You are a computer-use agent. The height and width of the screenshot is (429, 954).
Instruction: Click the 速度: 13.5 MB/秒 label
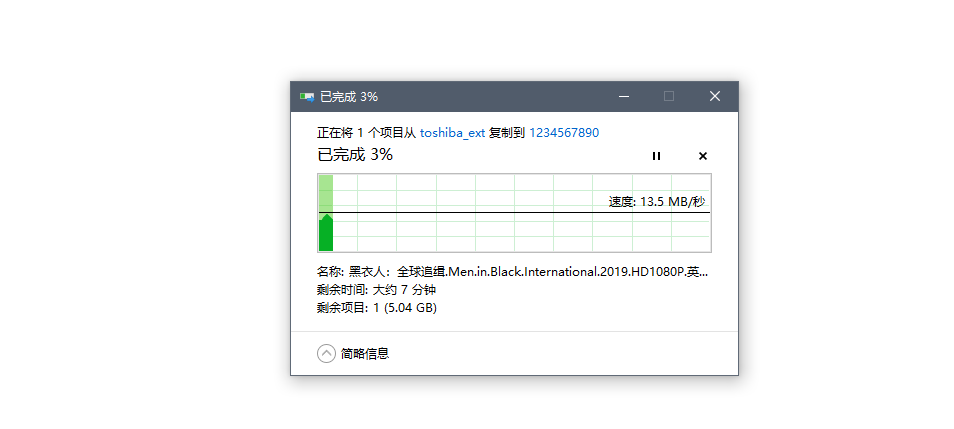tap(657, 202)
